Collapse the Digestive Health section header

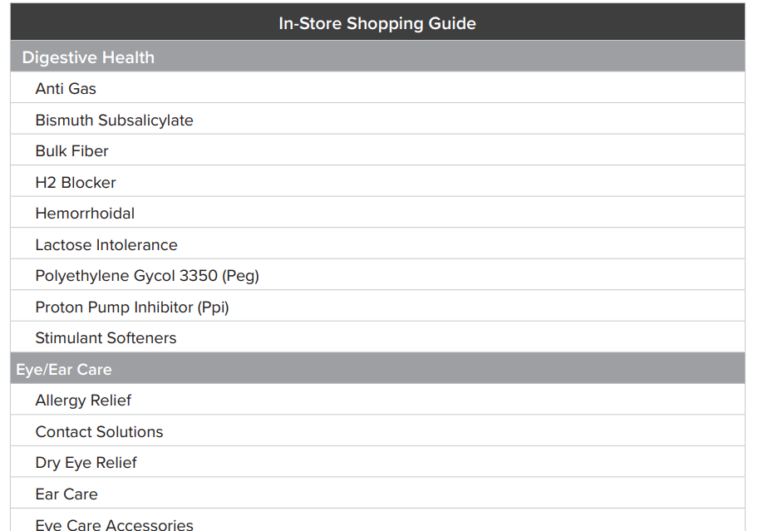88,57
